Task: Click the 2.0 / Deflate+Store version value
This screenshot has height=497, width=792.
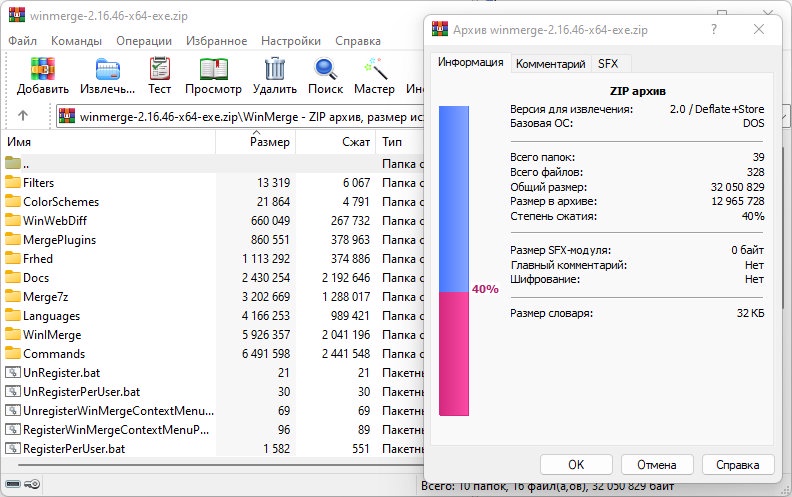Action: click(717, 109)
